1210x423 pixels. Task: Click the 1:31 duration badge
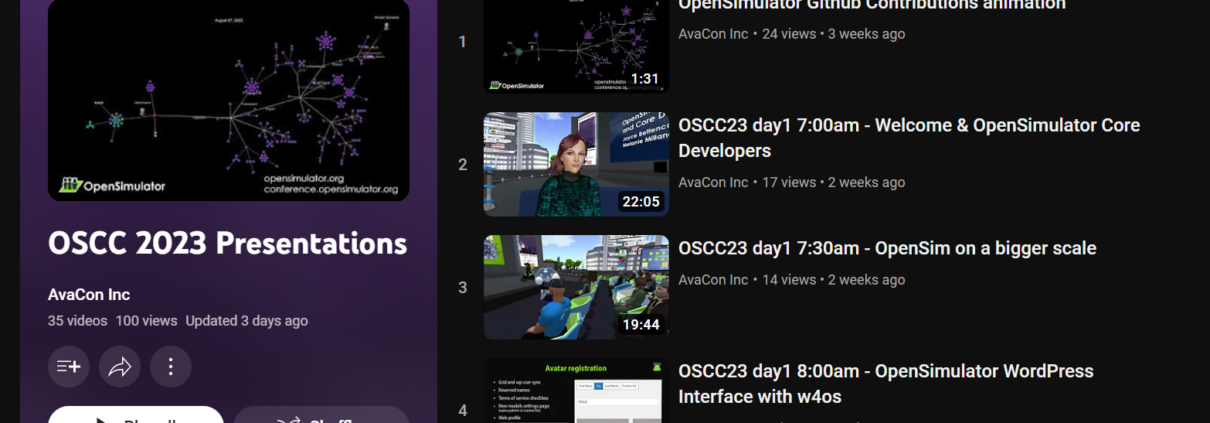click(x=644, y=79)
